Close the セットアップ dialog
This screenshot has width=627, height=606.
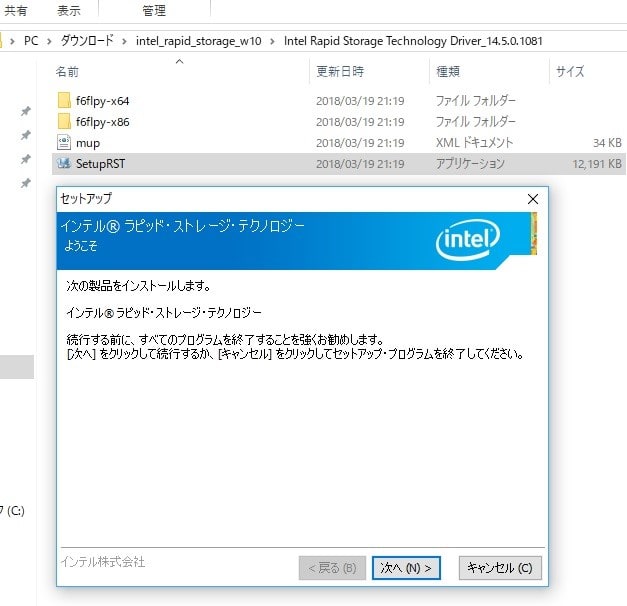pos(533,199)
